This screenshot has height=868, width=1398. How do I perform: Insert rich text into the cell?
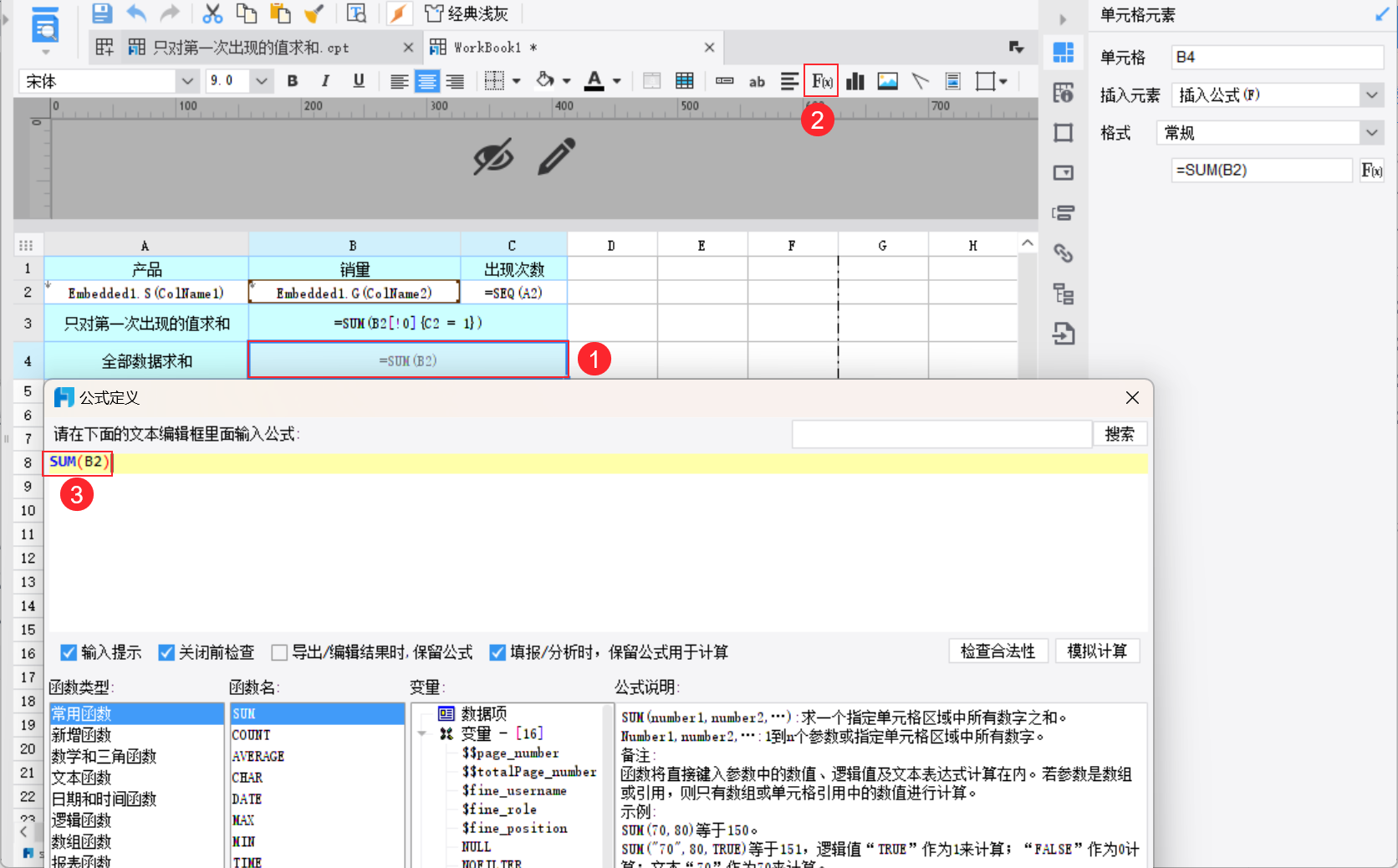[789, 81]
